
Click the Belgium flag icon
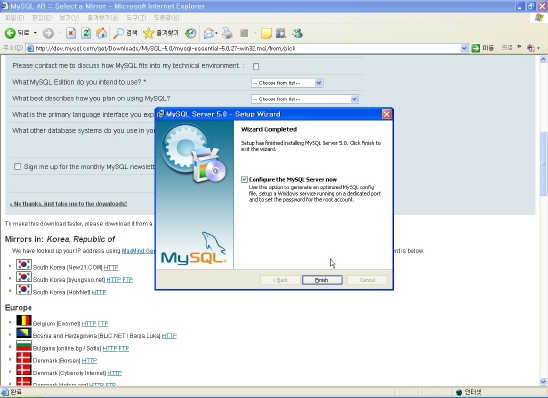coord(24,320)
